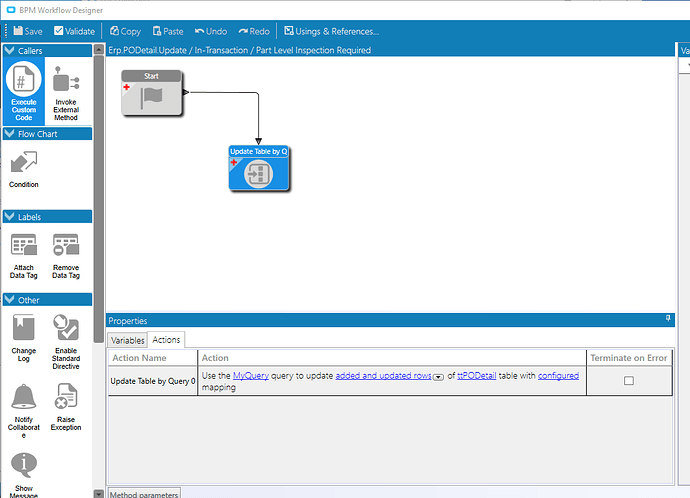Select the Show Message info icon
The image size is (690, 498).
coord(24,465)
